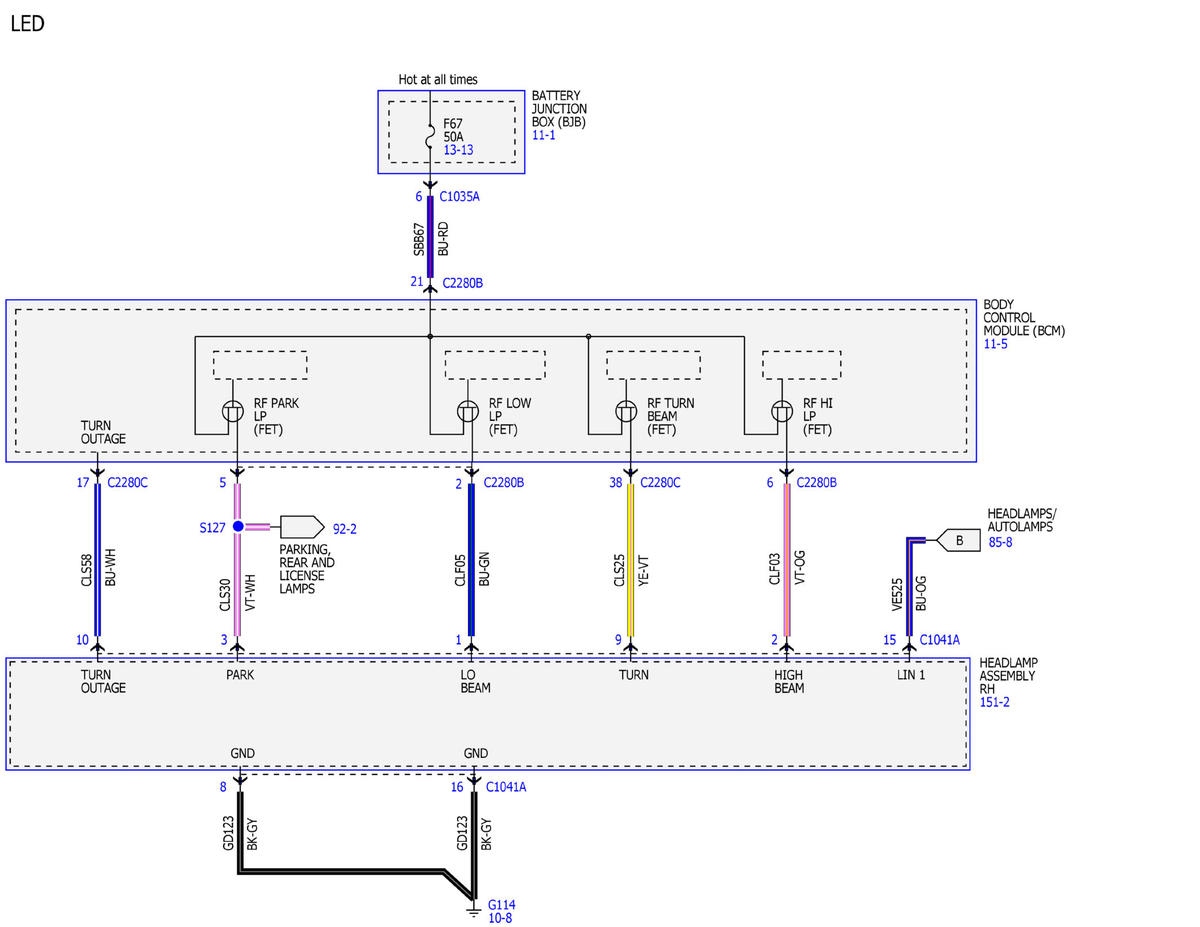Open Headlamp Assembly RH reference 151-2
Viewport: 1200px width, 927px height.
(x=995, y=702)
